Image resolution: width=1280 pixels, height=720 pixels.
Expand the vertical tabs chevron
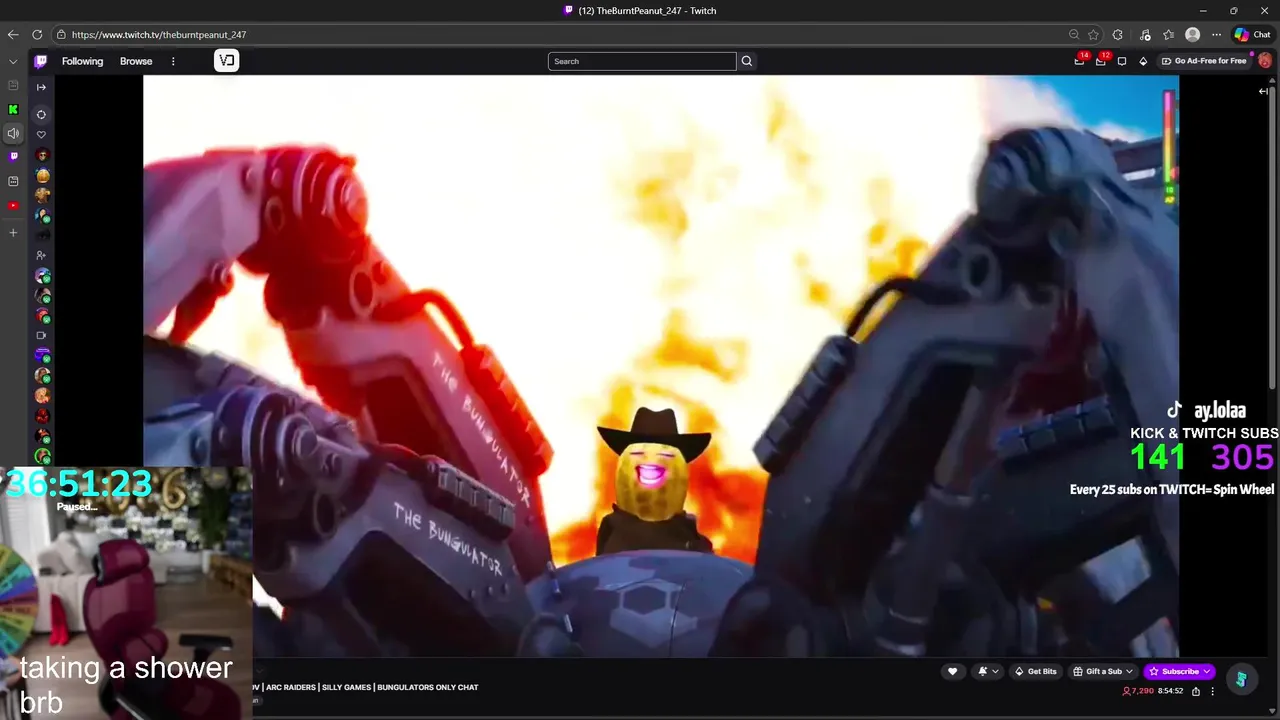13,61
